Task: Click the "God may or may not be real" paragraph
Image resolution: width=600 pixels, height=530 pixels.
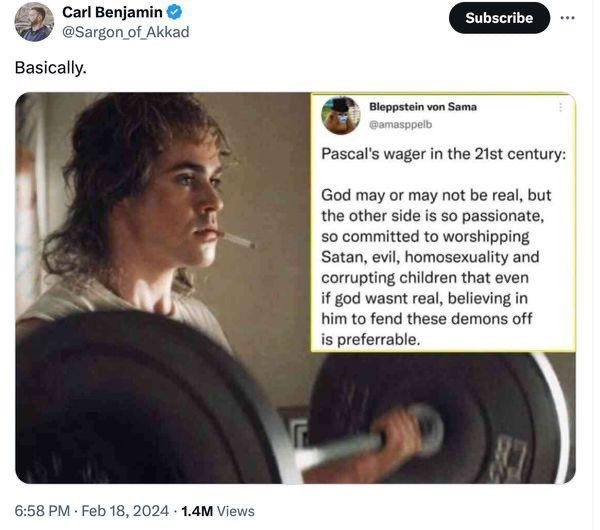Action: pos(436,267)
